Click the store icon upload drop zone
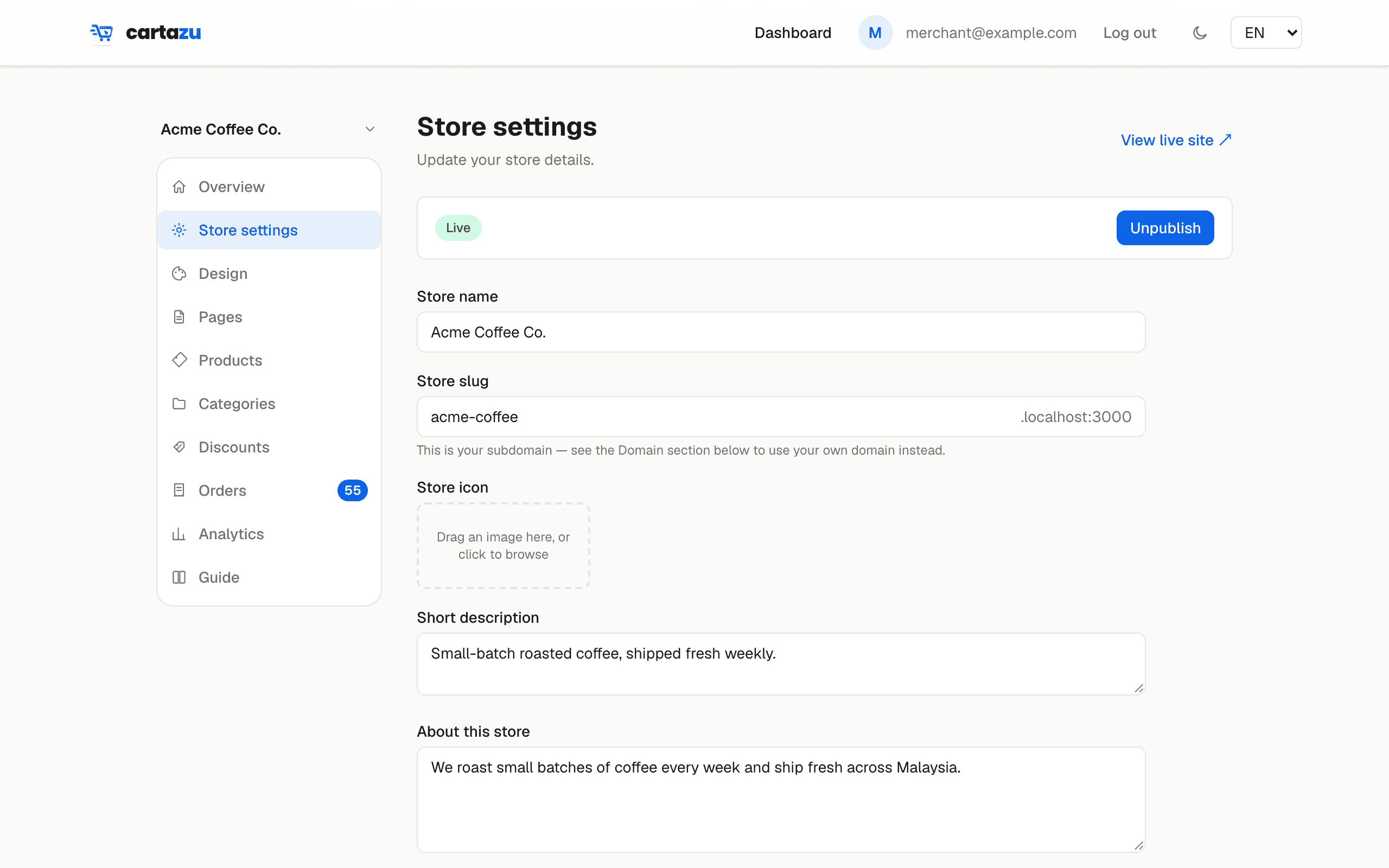 coord(504,546)
